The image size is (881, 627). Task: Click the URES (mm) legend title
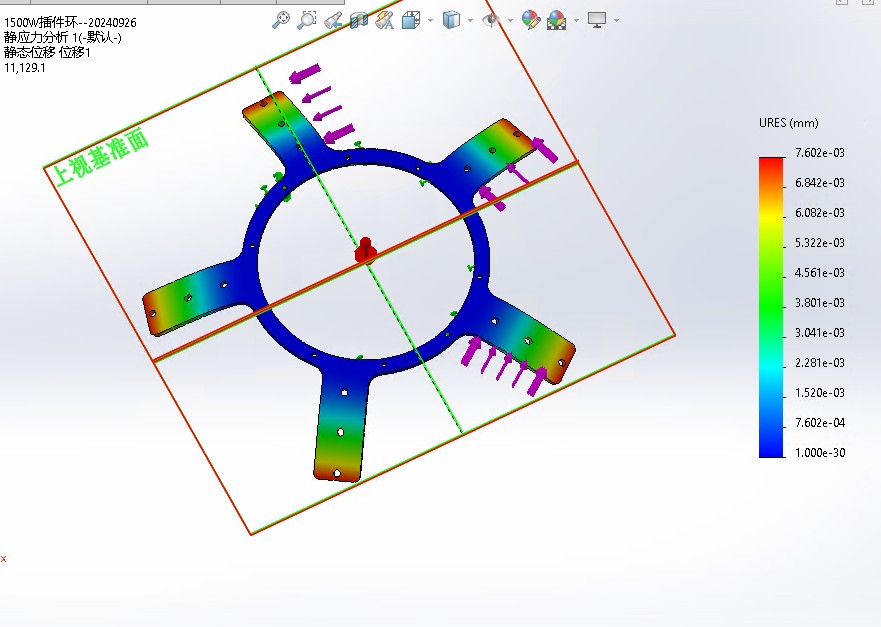point(788,123)
